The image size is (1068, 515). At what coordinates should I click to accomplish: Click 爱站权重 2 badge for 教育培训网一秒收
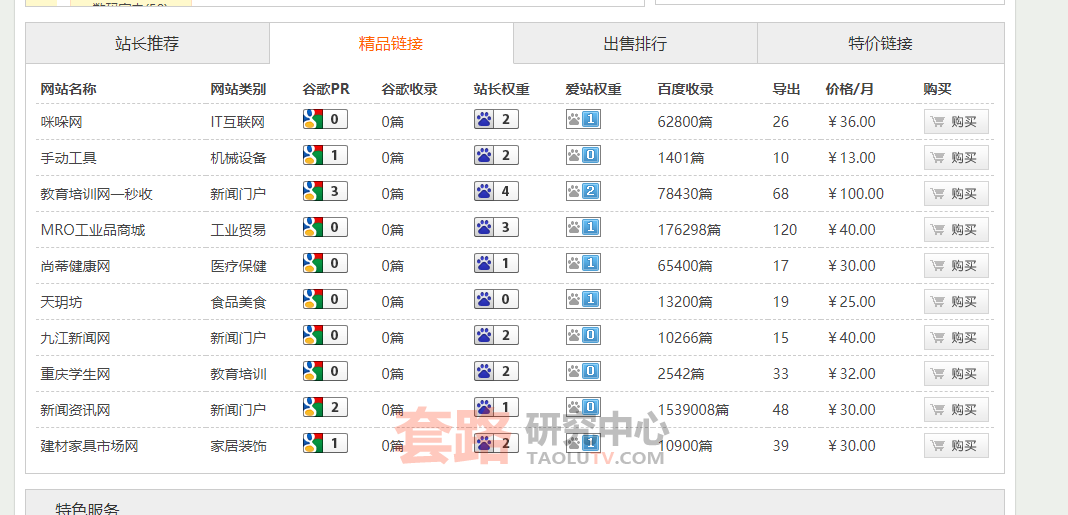pyautogui.click(x=583, y=191)
